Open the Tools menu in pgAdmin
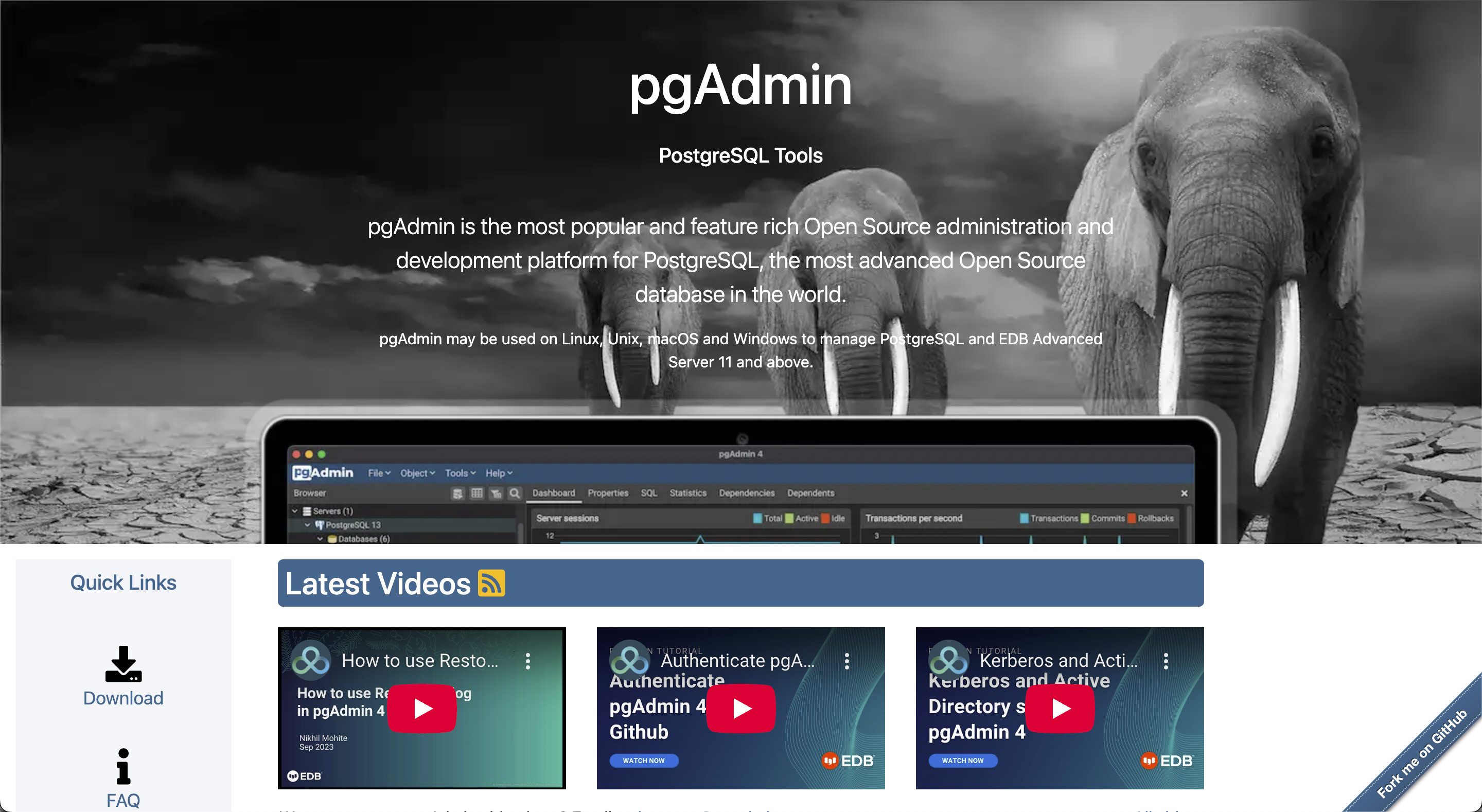The width and height of the screenshot is (1482, 812). click(458, 472)
